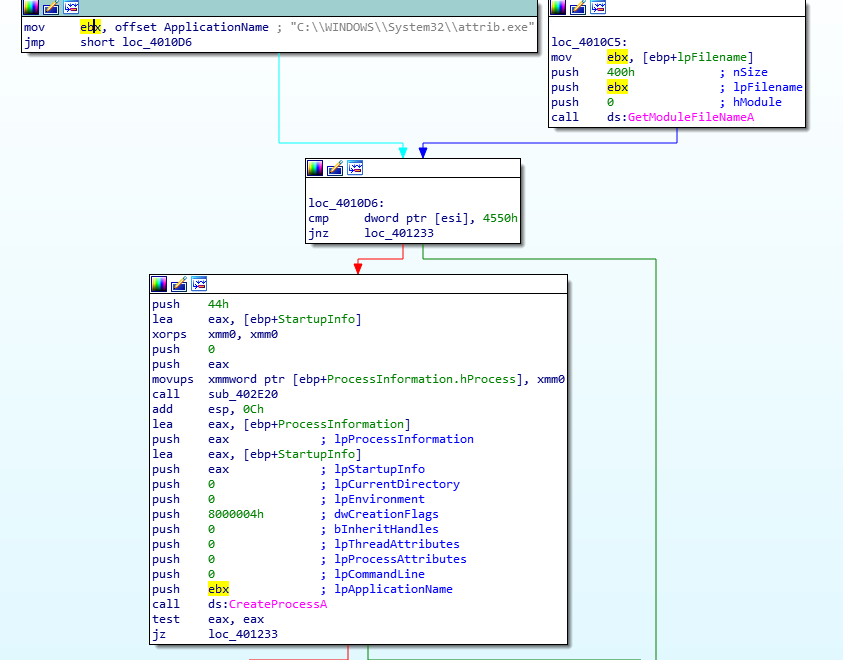The image size is (843, 660).
Task: Click loc_401233 in the jnz instruction
Action: pyautogui.click(x=398, y=233)
